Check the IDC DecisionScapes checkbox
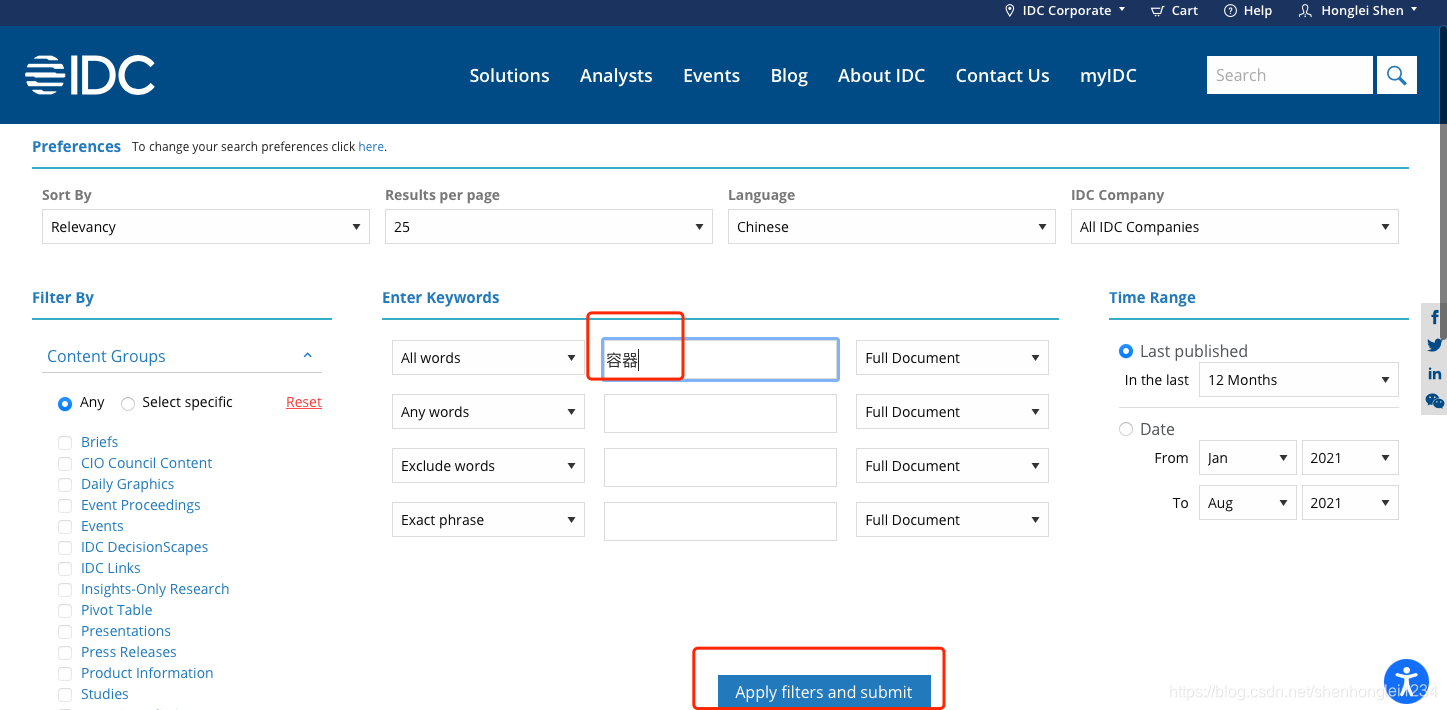The height and width of the screenshot is (710, 1447). [65, 547]
